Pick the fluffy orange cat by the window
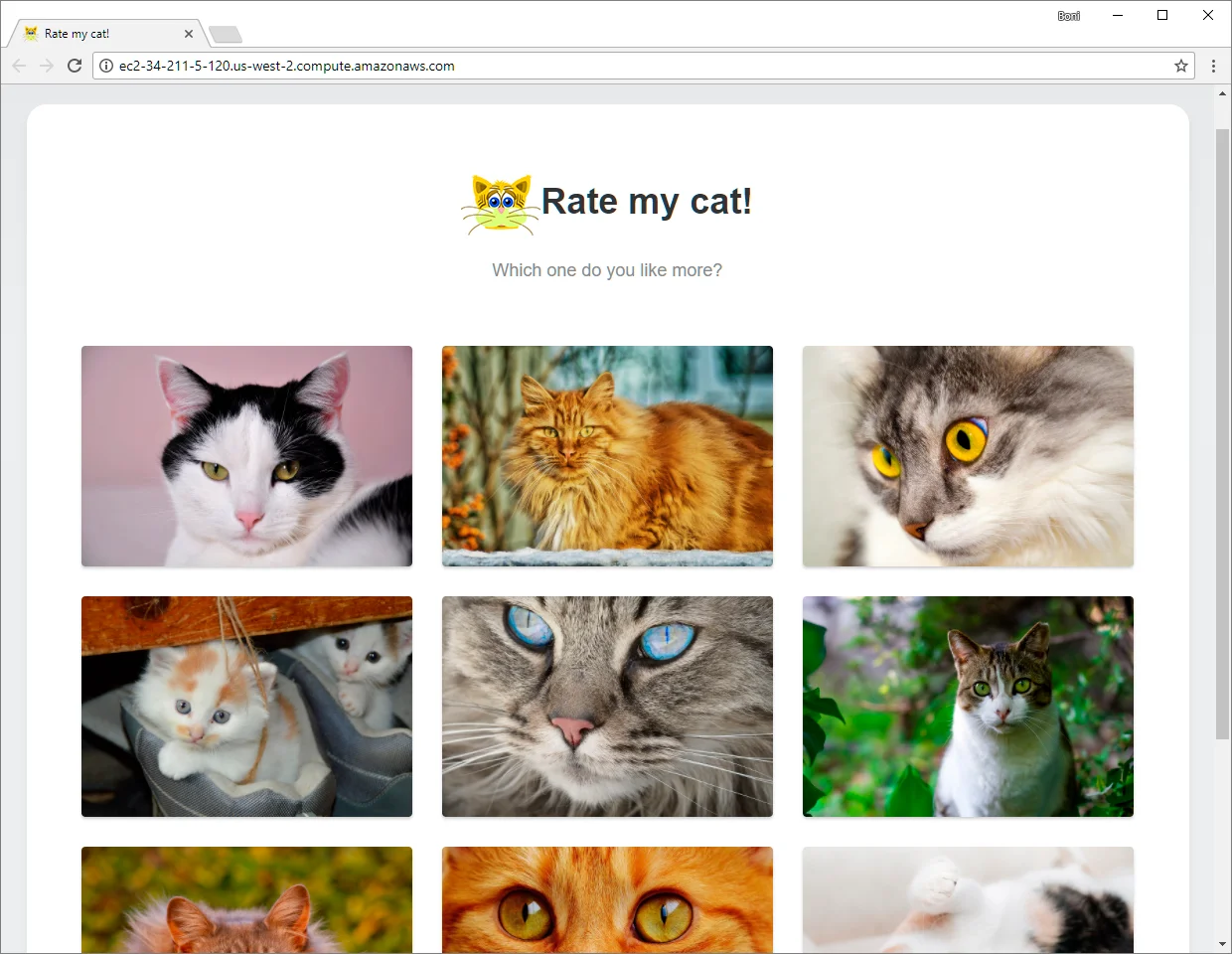This screenshot has height=954, width=1232. [607, 456]
